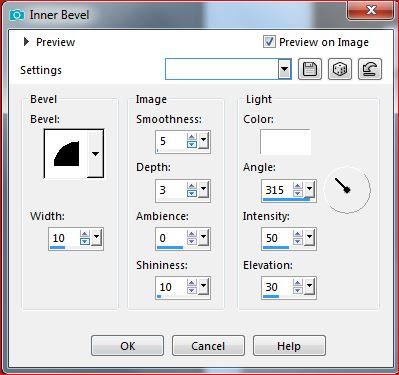Click the Save Preset floppy disk icon
This screenshot has width=399, height=375.
310,69
